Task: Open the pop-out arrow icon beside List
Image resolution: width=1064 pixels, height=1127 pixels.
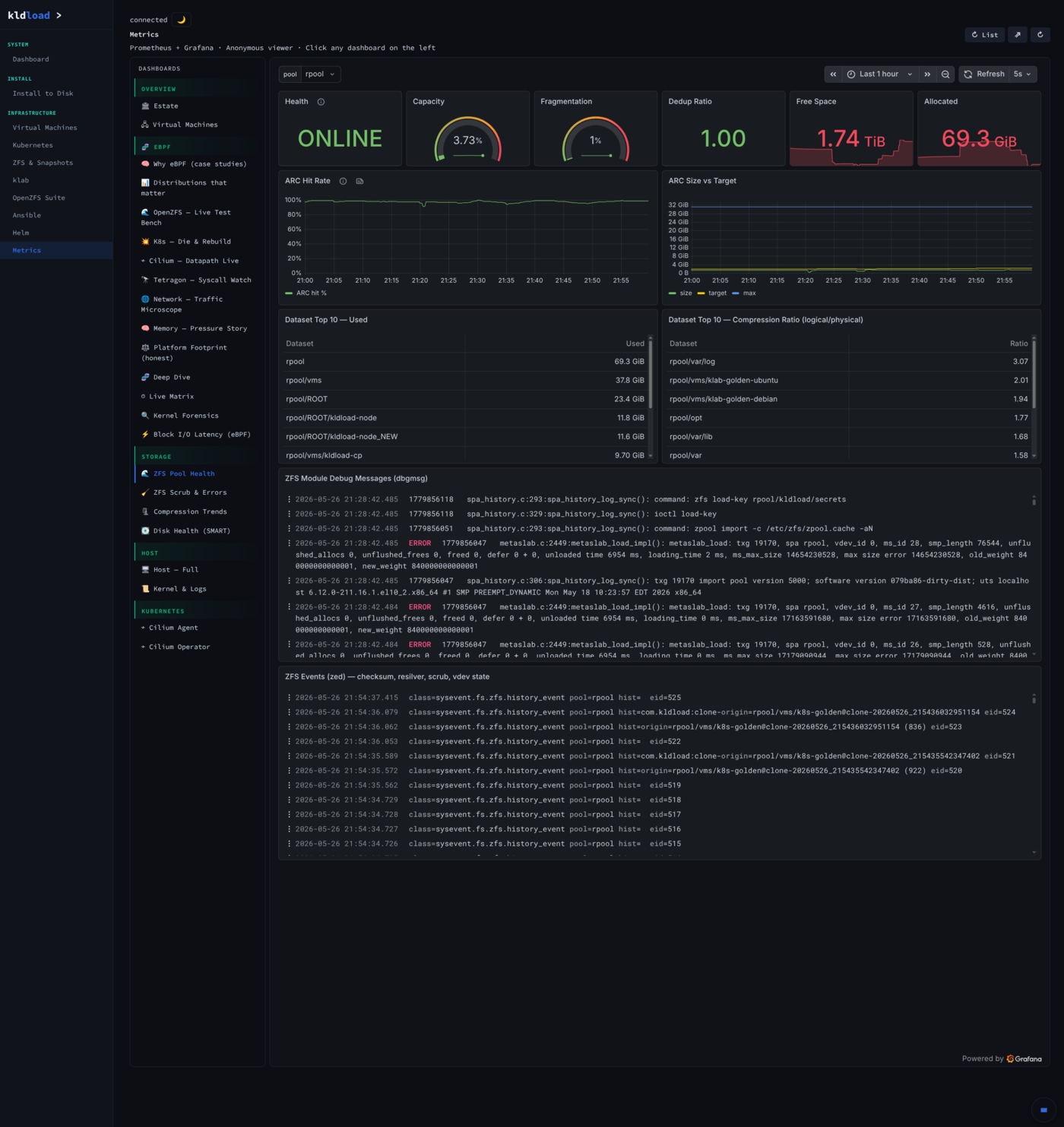Action: coord(1018,34)
